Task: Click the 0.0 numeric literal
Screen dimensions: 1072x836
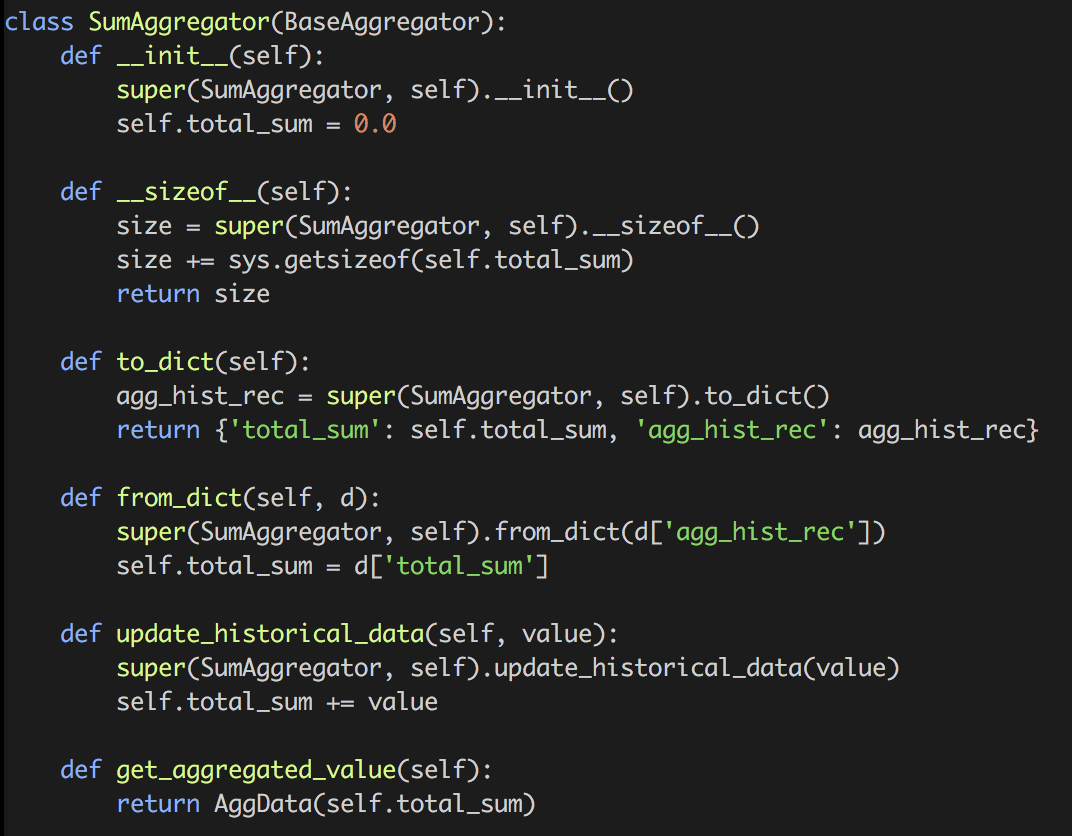Action: click(x=375, y=124)
